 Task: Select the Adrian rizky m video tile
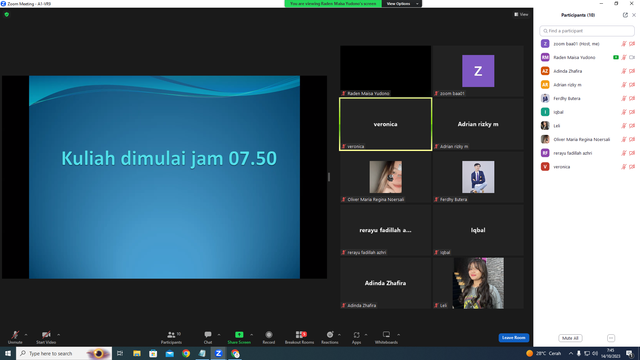(x=478, y=124)
